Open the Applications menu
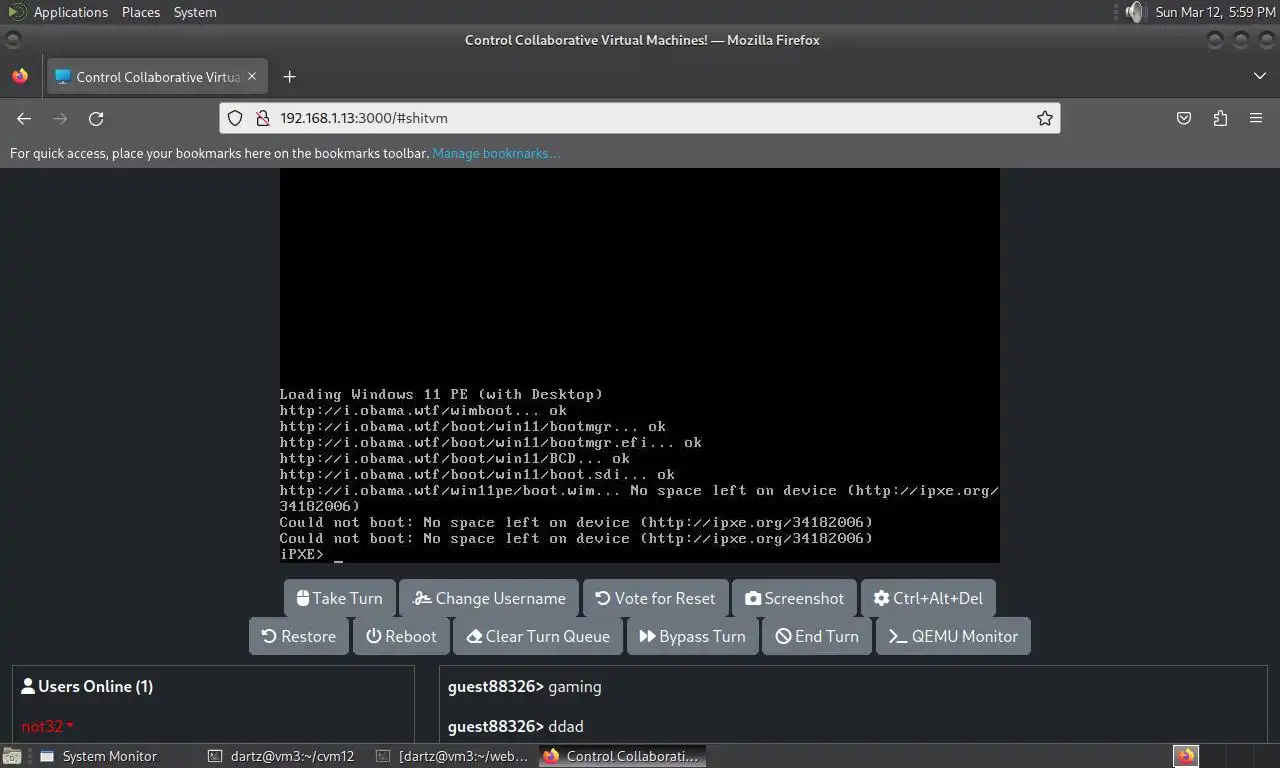This screenshot has width=1280, height=768. click(x=70, y=12)
